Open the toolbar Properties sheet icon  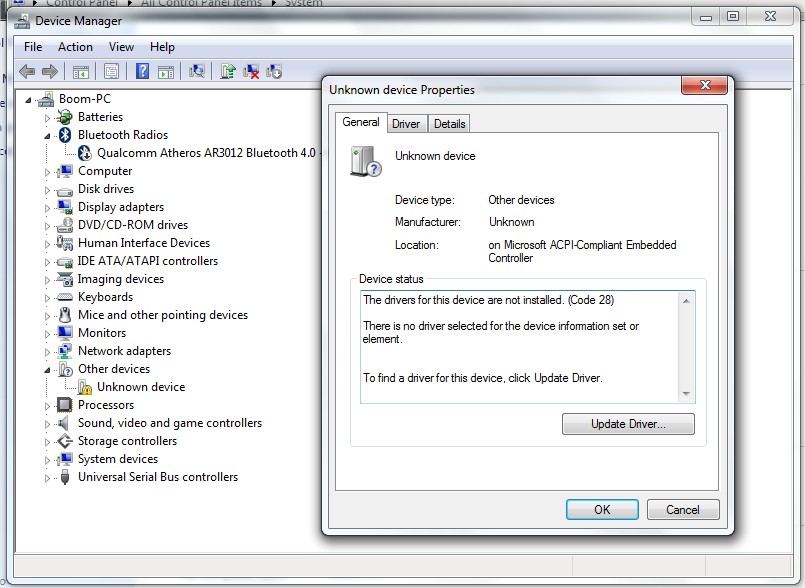coord(111,71)
